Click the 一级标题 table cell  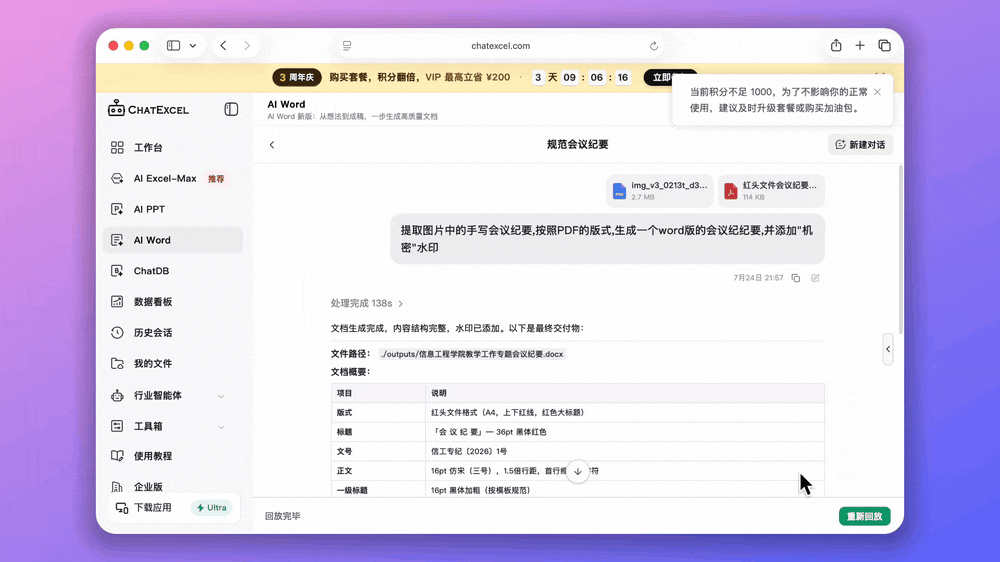click(378, 490)
